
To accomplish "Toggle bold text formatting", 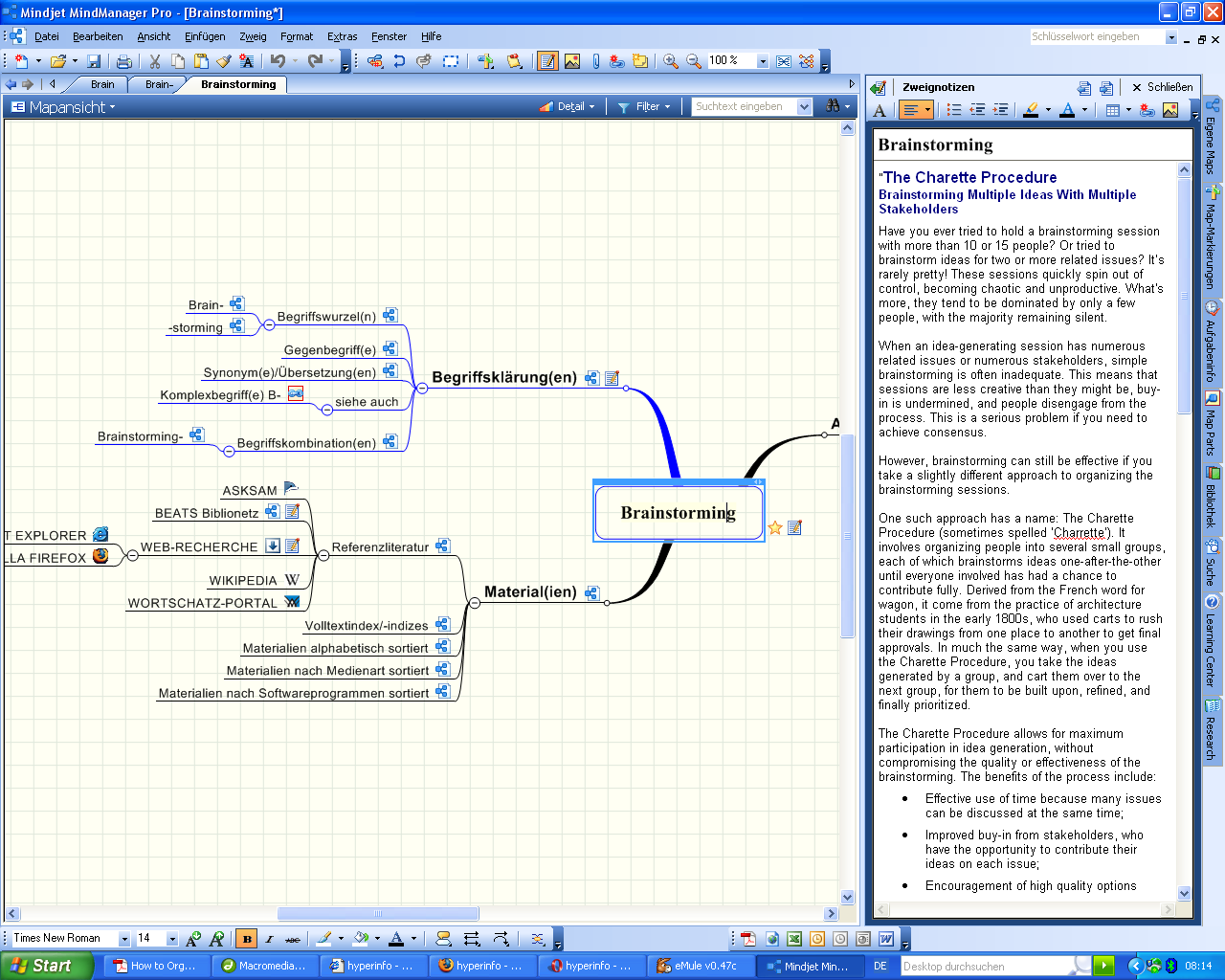I will pos(247,939).
